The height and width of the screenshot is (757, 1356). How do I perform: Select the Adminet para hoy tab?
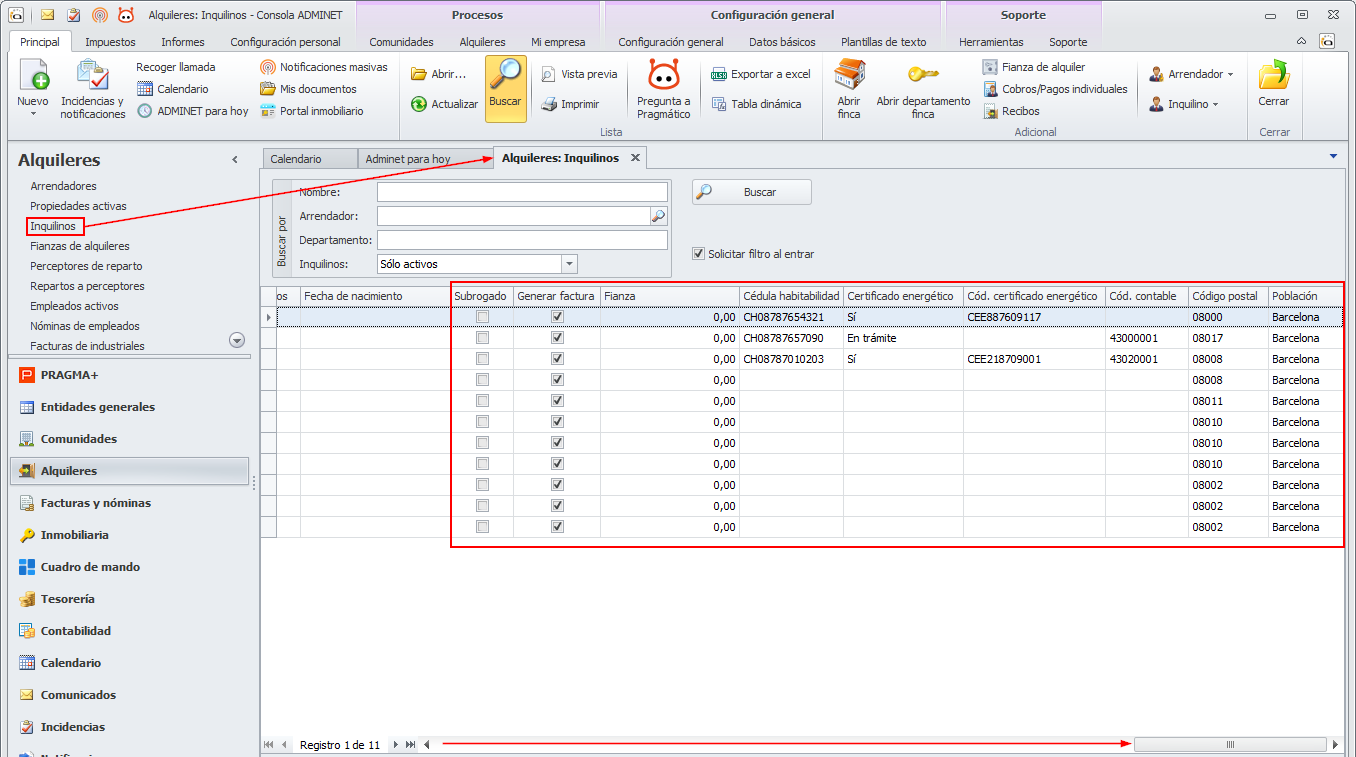(x=408, y=159)
